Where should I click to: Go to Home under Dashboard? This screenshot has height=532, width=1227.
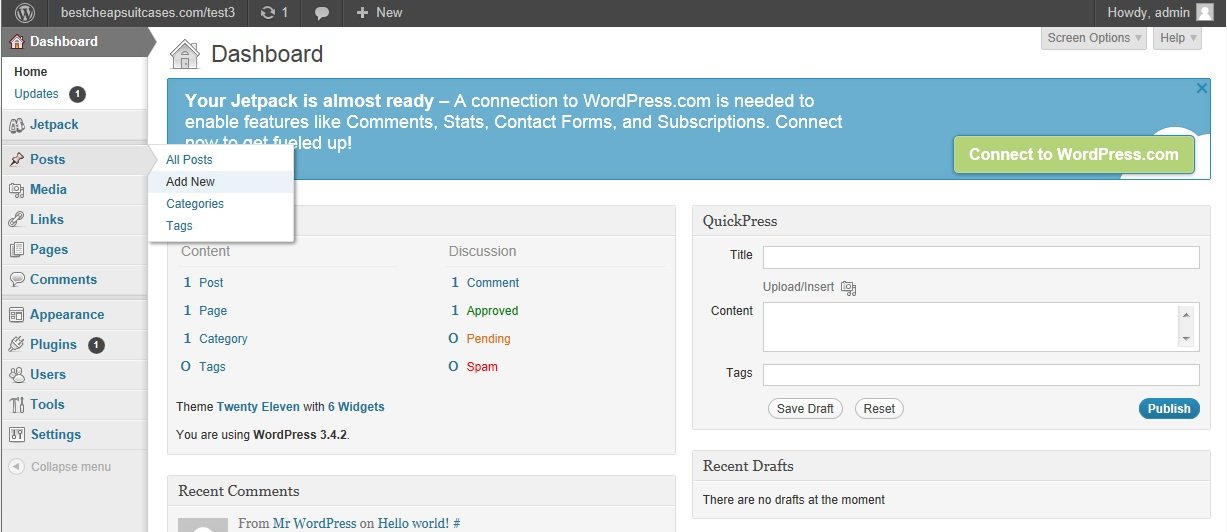(x=30, y=72)
